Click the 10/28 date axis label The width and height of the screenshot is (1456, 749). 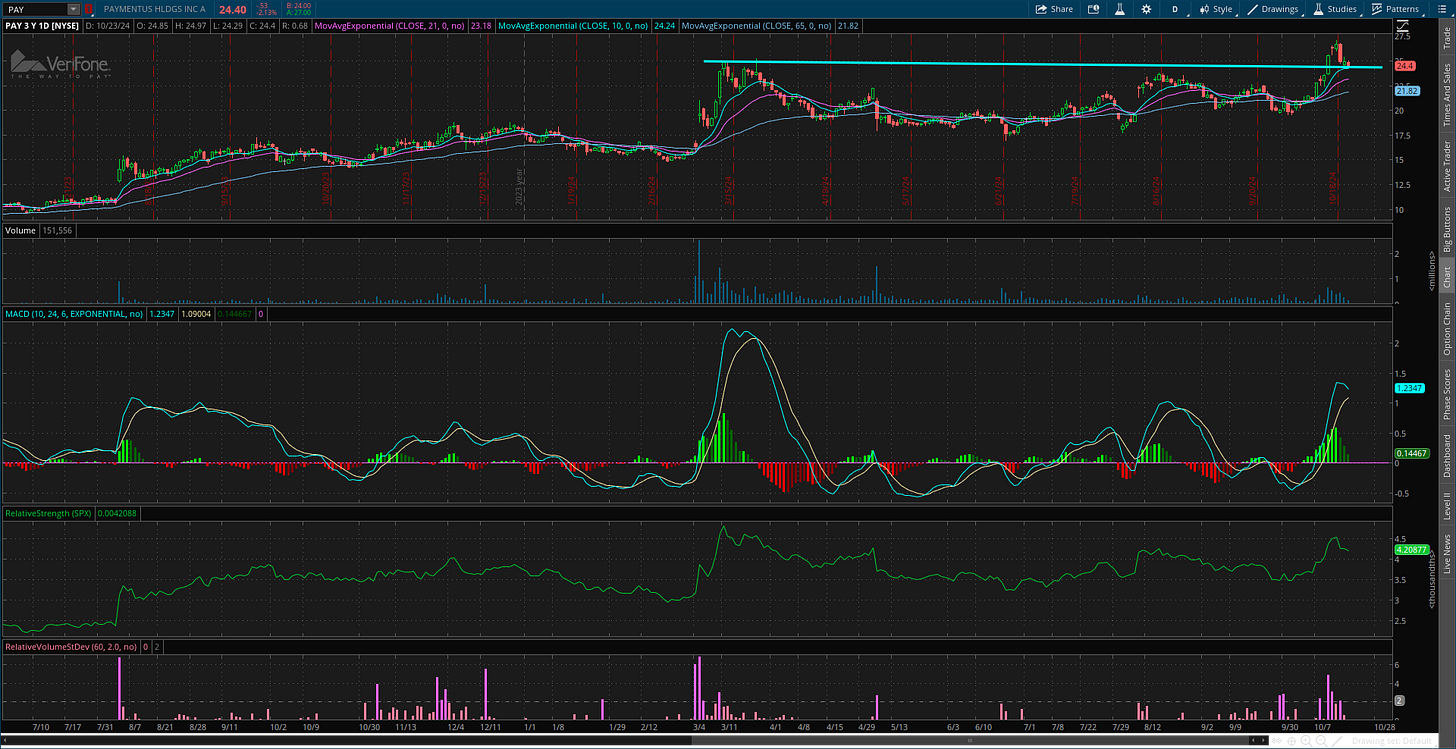click(x=1385, y=728)
